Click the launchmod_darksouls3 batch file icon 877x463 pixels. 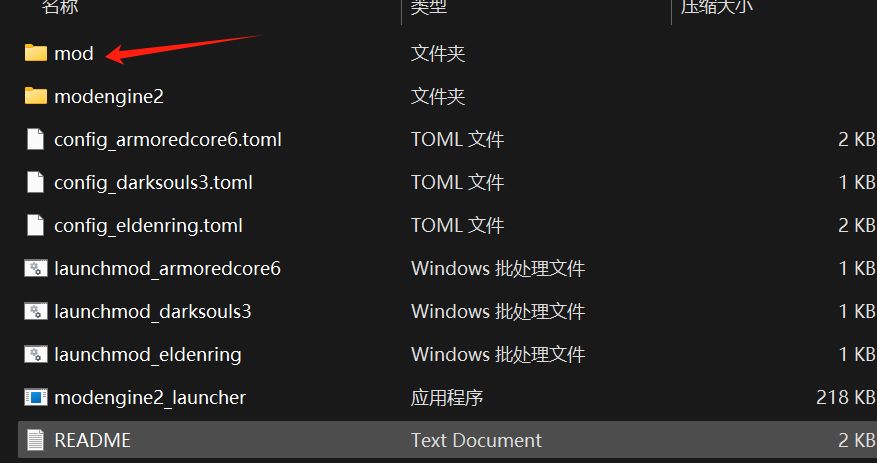(36, 311)
